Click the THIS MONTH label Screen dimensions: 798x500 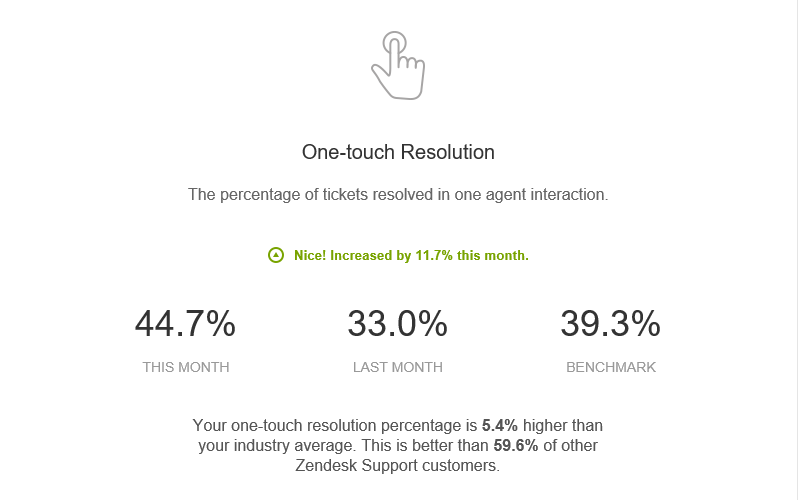point(186,367)
